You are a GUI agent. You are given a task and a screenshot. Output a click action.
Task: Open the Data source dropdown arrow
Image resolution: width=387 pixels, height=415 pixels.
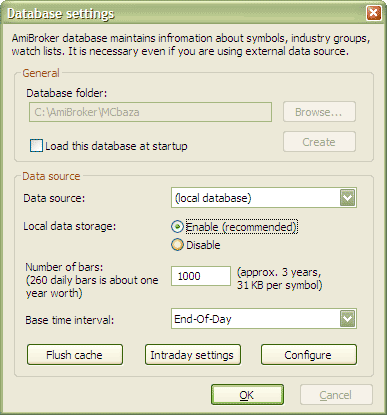coord(348,198)
